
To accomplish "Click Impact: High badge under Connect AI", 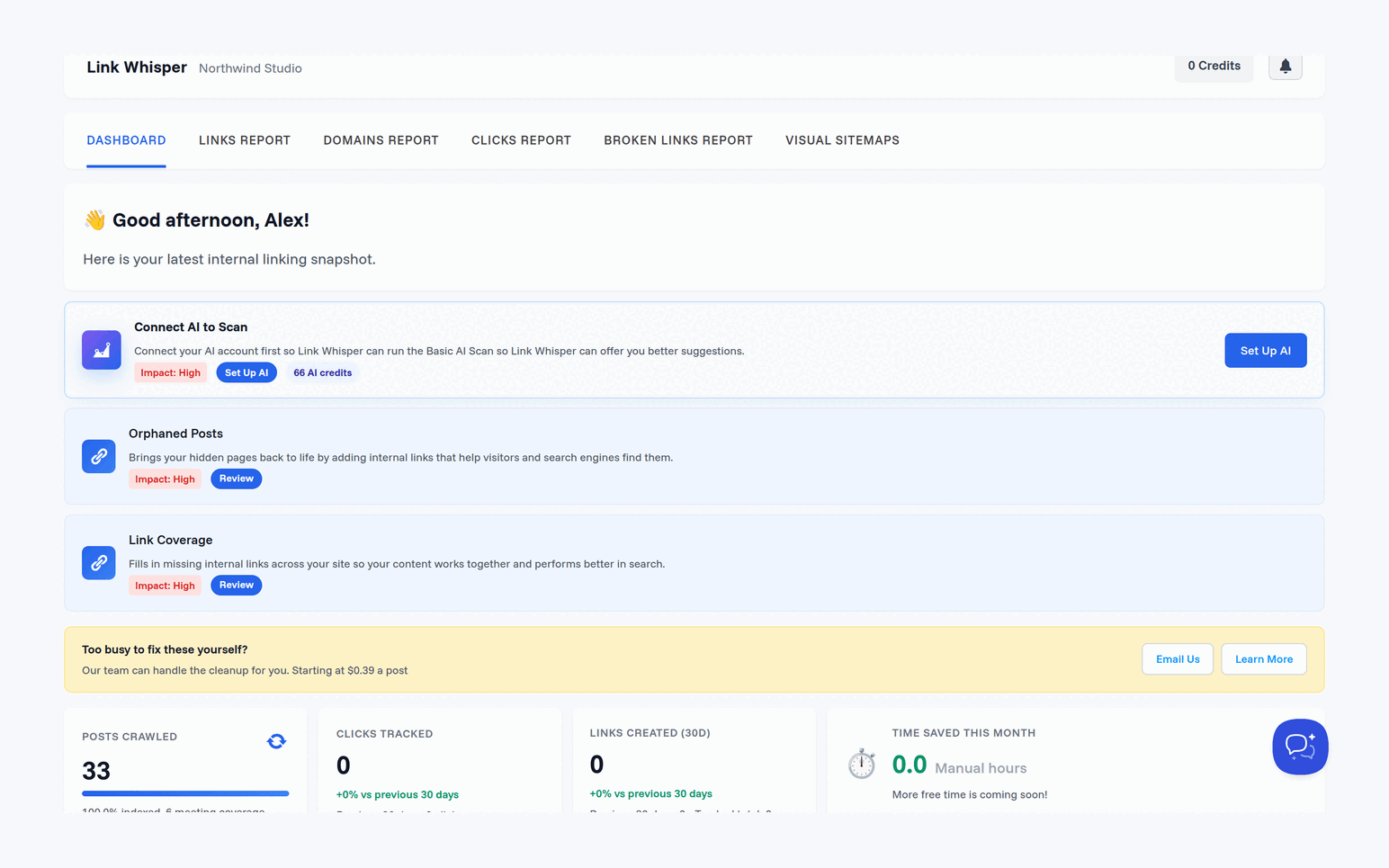I will [x=171, y=372].
